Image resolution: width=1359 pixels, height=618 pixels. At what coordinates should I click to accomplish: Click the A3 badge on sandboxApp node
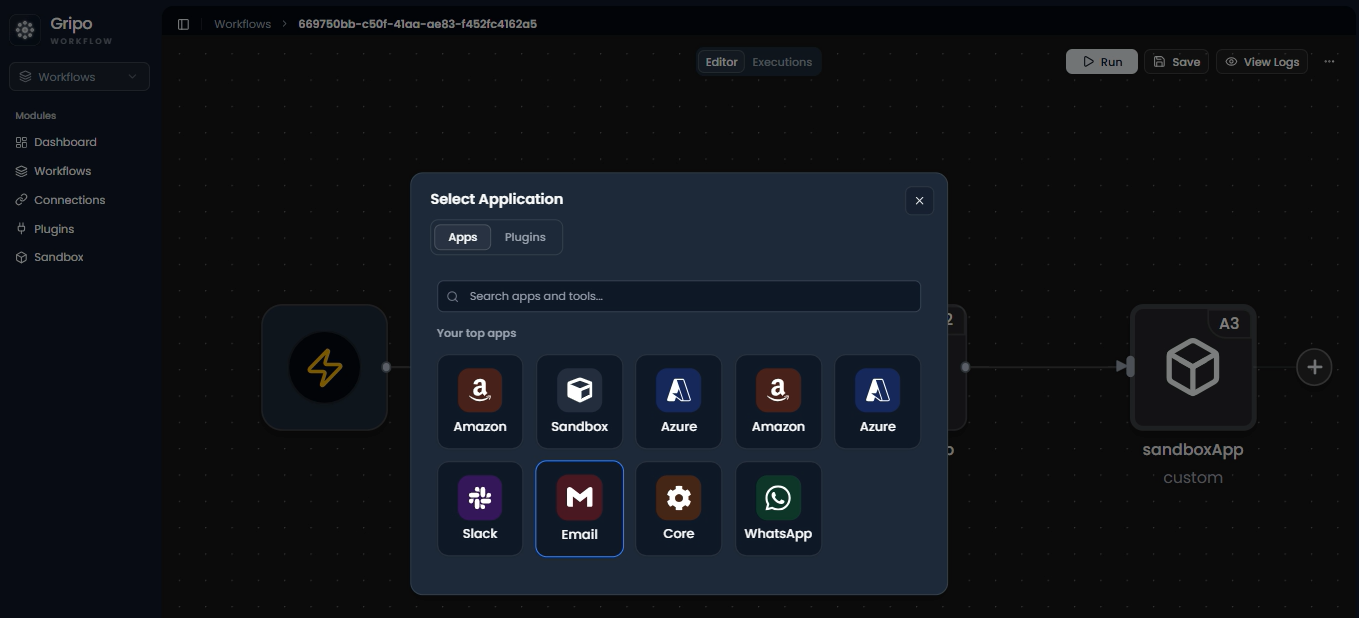[1230, 323]
